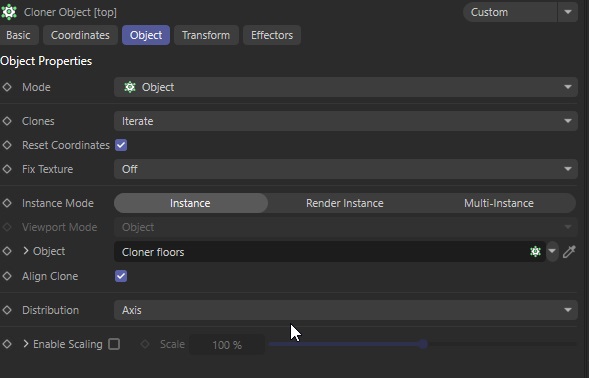
Task: Open the Transform tab
Action: [x=206, y=35]
